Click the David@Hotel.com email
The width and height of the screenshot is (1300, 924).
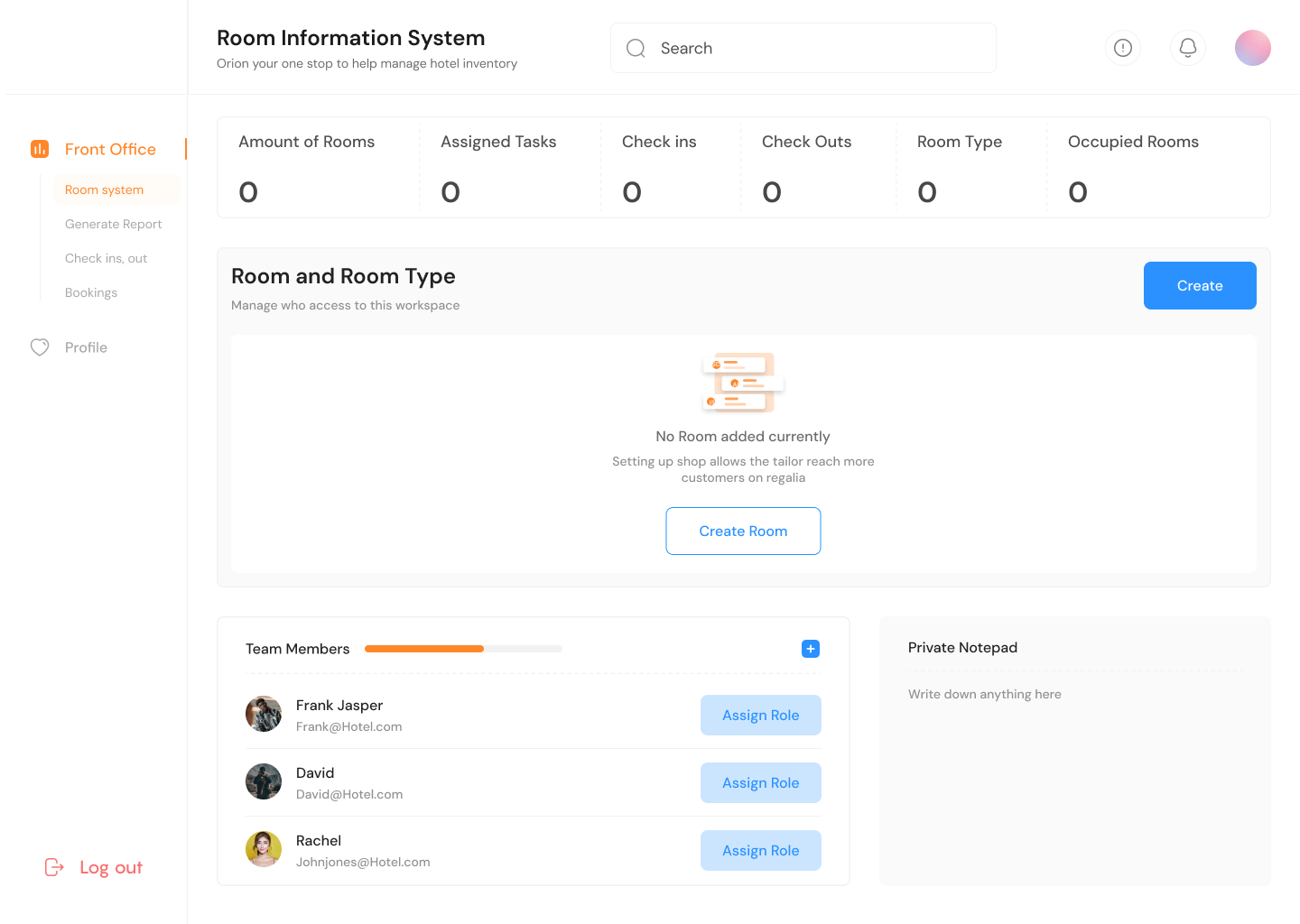(349, 794)
